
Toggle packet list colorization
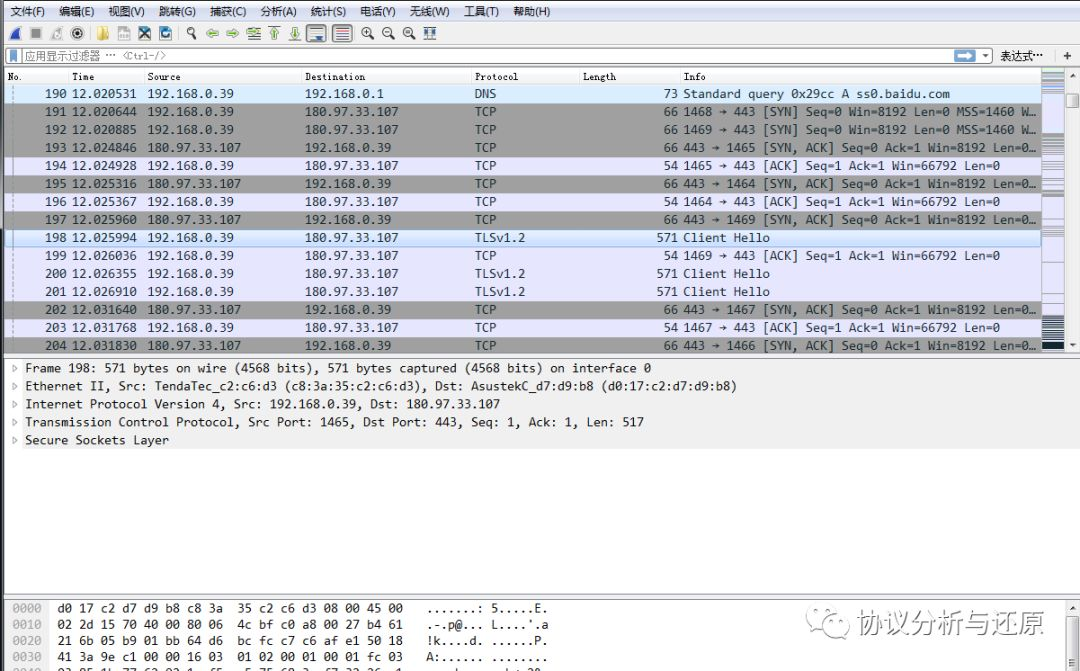point(342,33)
